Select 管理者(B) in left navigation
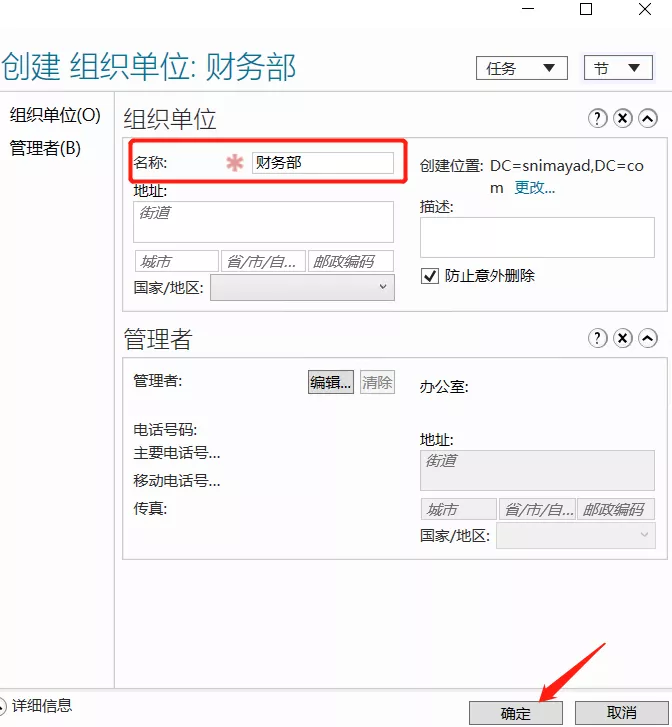Image resolution: width=672 pixels, height=727 pixels. tap(45, 148)
